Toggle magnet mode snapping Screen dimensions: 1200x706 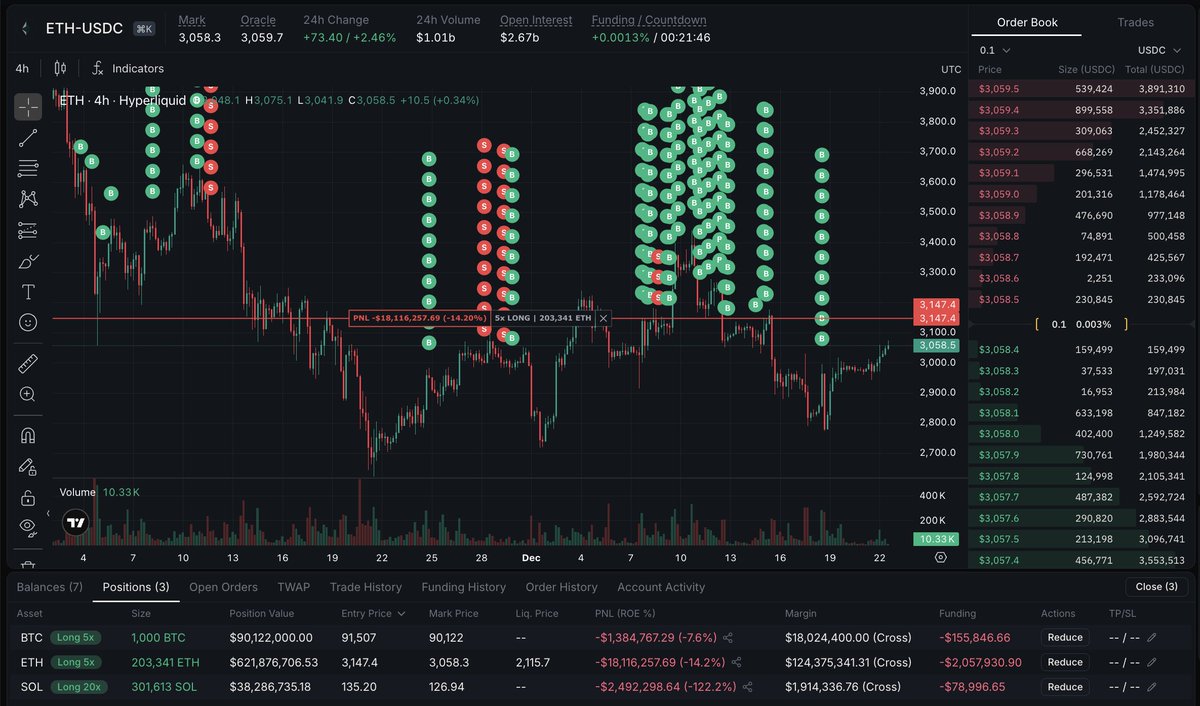coord(28,436)
